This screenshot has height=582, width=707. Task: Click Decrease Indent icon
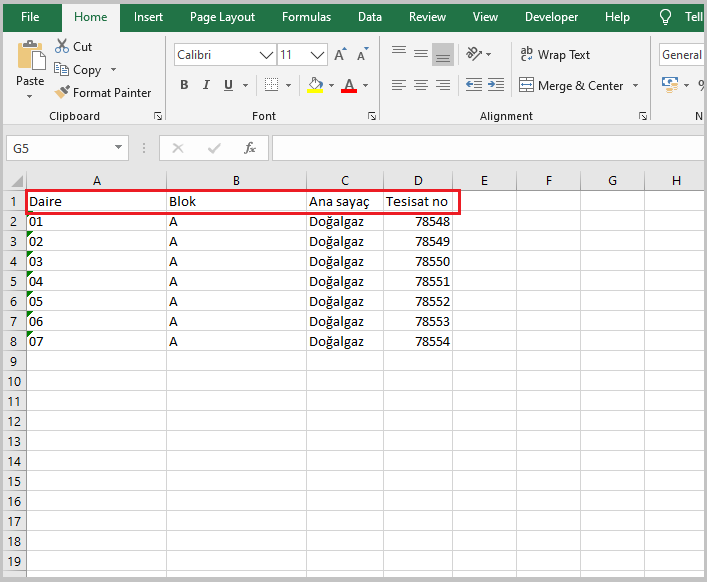[473, 85]
